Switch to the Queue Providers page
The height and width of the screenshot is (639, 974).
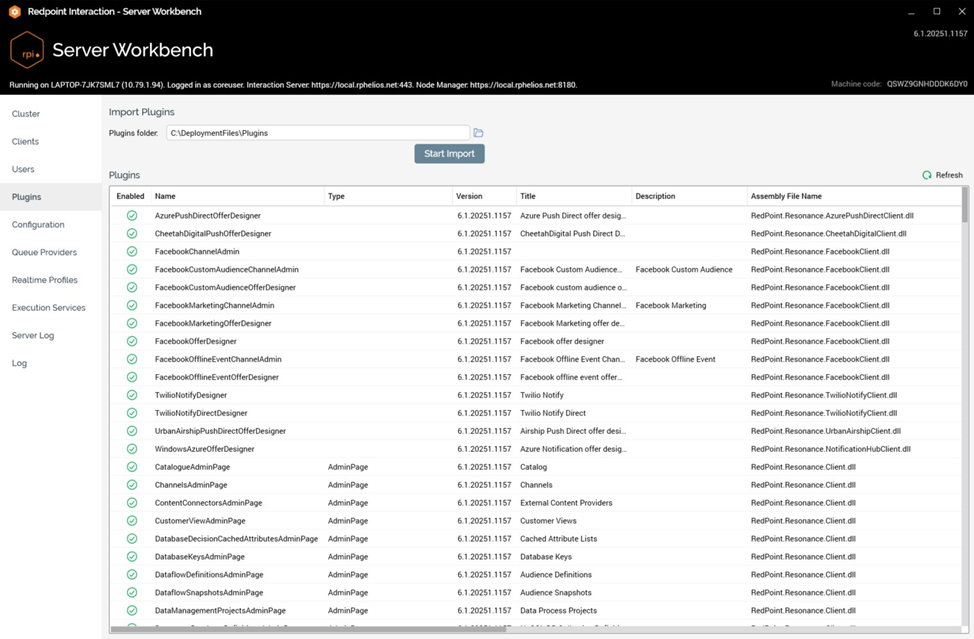tap(44, 252)
